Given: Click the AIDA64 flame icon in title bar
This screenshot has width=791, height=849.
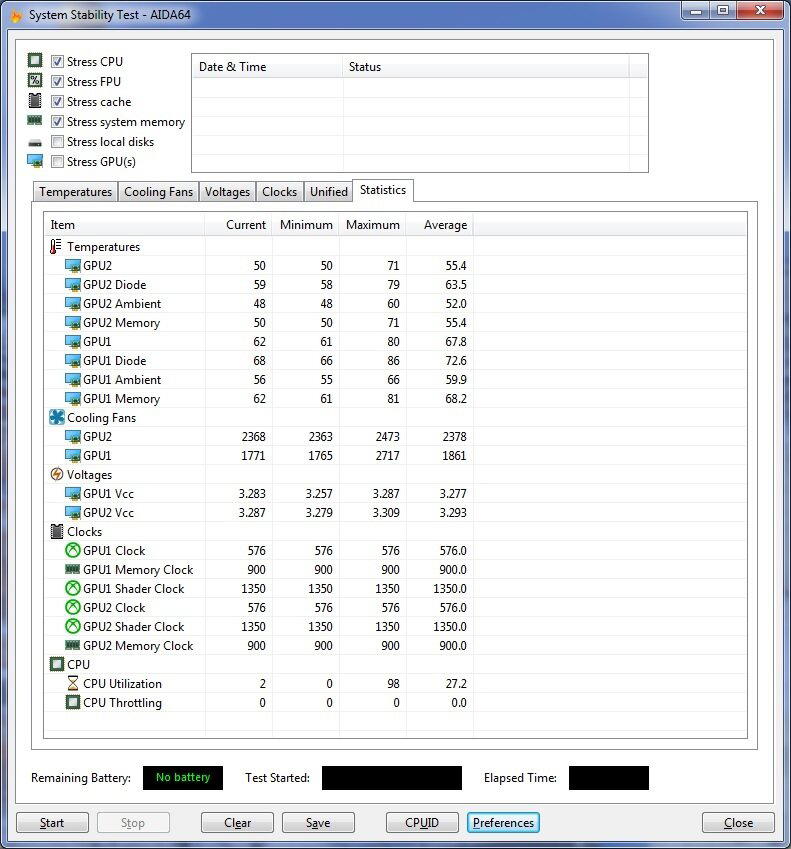Looking at the screenshot, I should [x=16, y=15].
